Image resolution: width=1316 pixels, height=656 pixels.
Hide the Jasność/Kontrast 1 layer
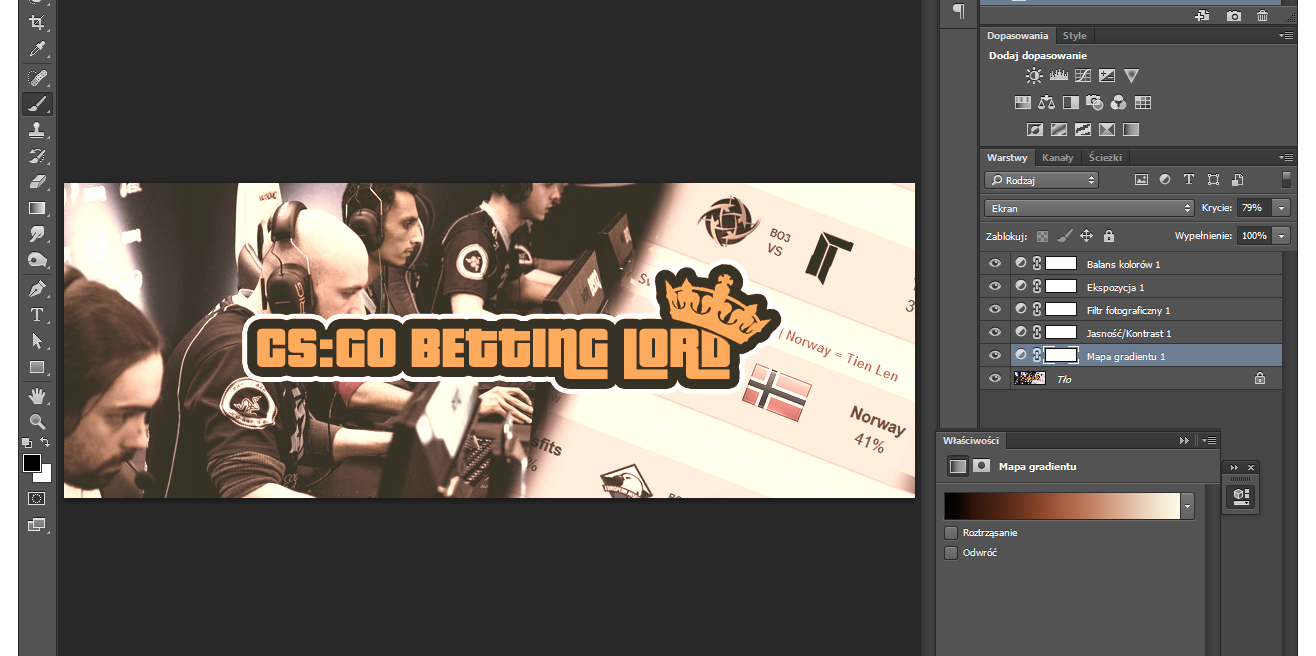pyautogui.click(x=994, y=332)
